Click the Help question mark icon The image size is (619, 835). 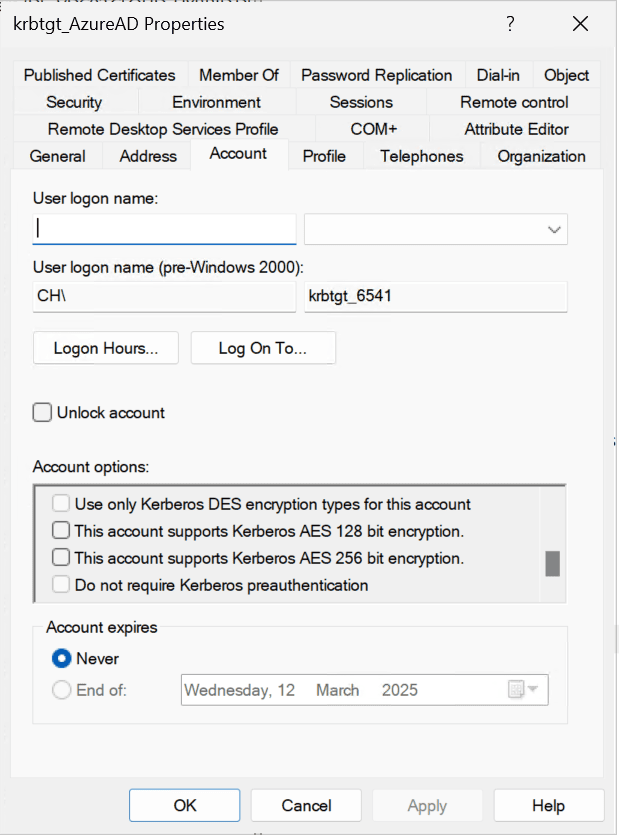tap(510, 24)
